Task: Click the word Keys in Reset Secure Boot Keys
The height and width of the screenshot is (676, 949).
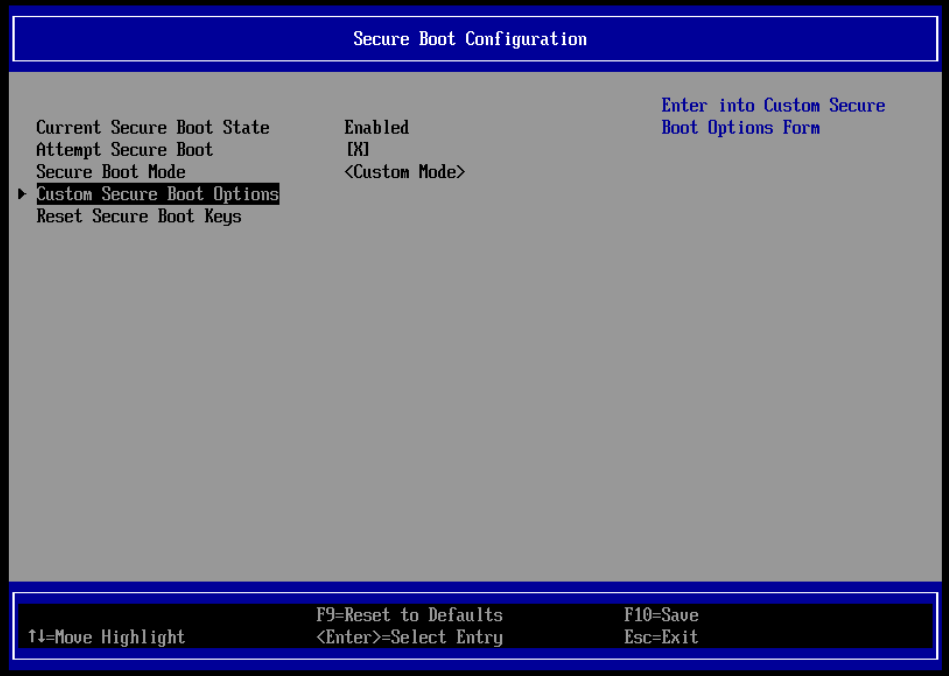Action: pos(223,216)
